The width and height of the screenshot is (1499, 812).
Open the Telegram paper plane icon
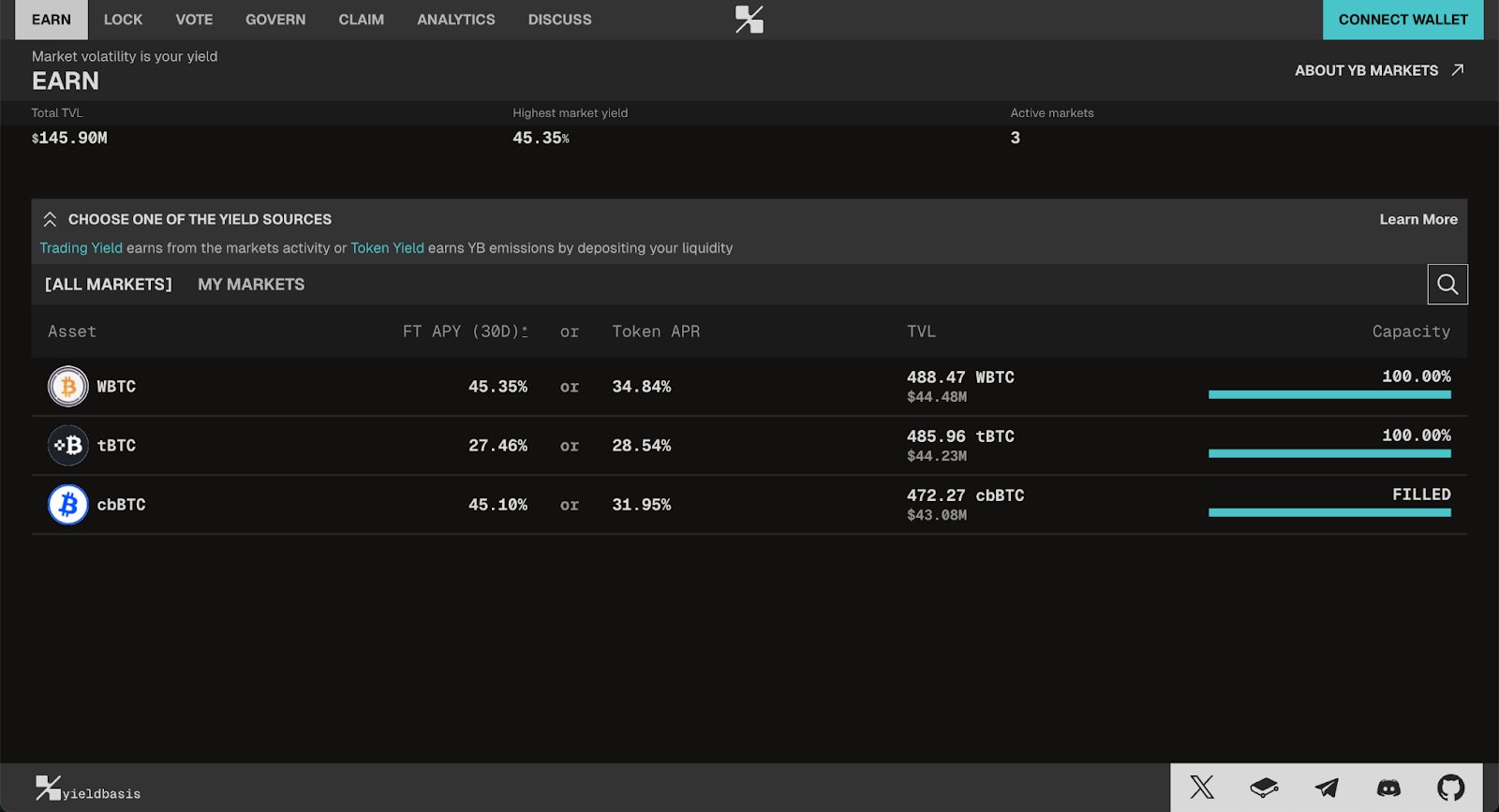click(1327, 788)
